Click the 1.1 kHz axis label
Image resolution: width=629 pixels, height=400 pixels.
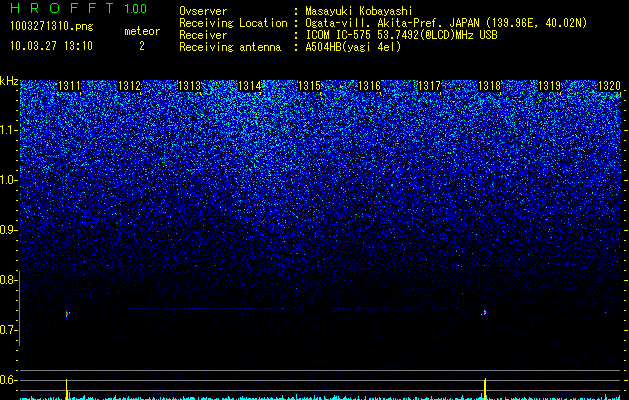tap(8, 130)
